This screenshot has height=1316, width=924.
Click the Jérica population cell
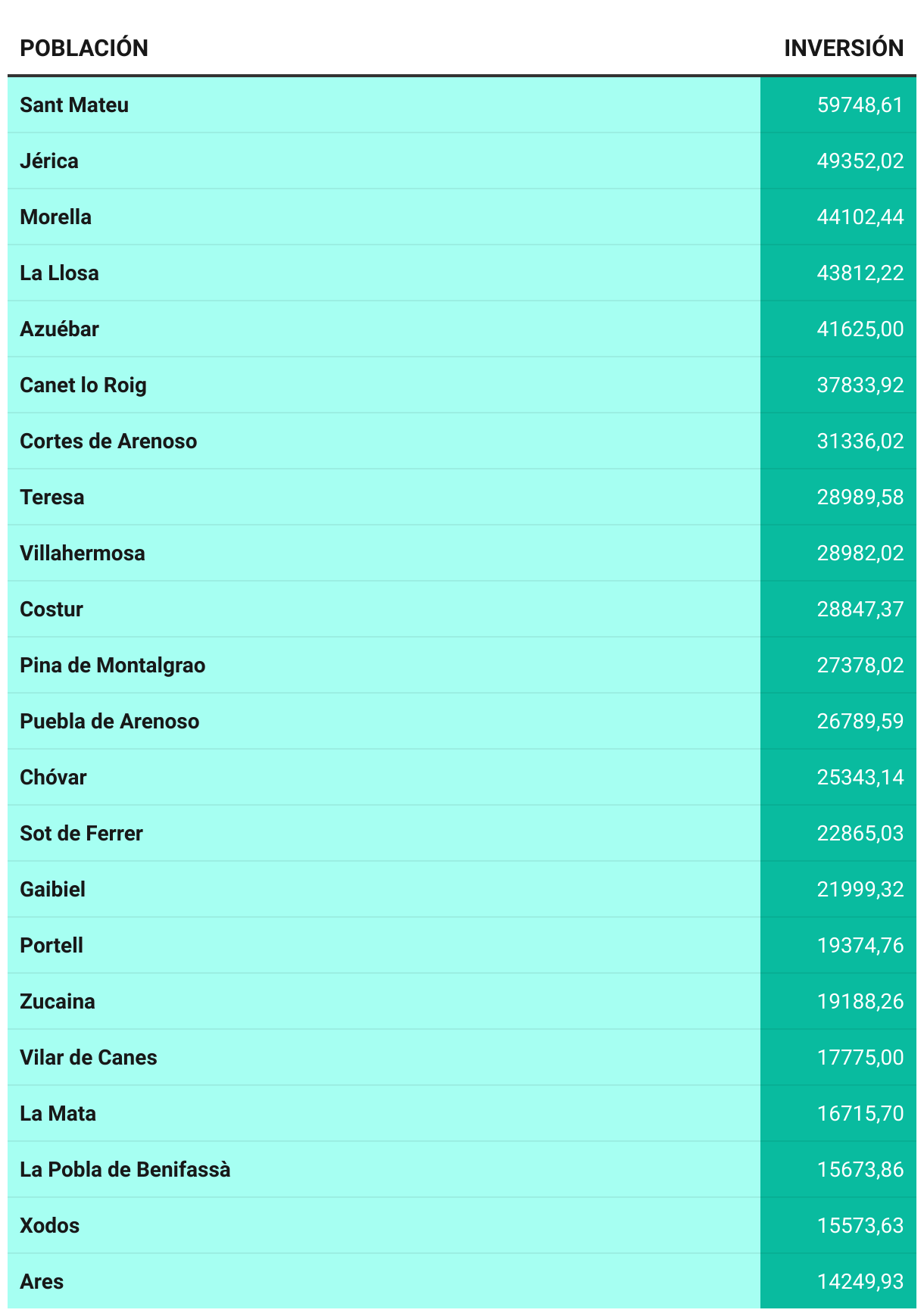tap(49, 161)
